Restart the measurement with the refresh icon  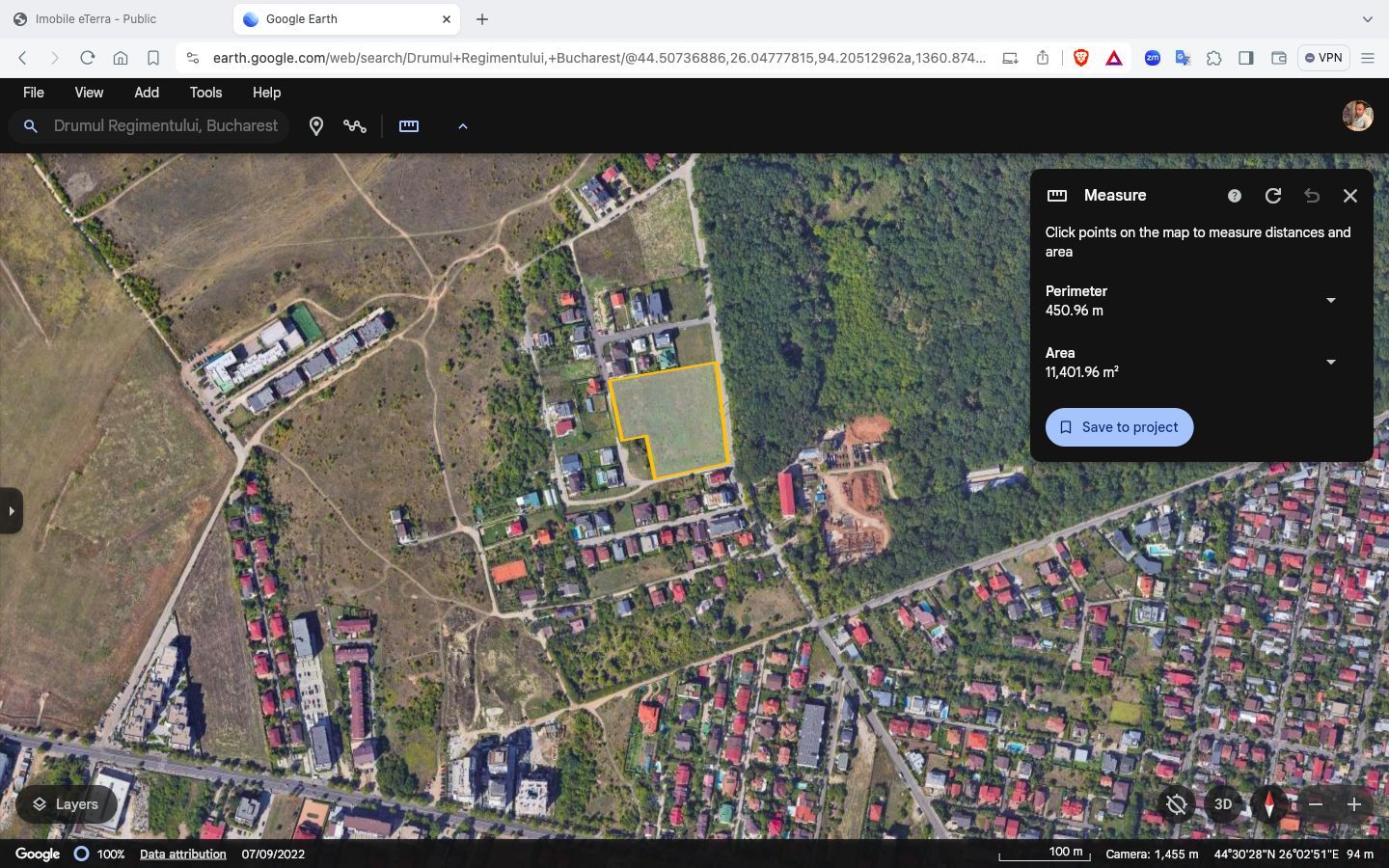[1273, 196]
